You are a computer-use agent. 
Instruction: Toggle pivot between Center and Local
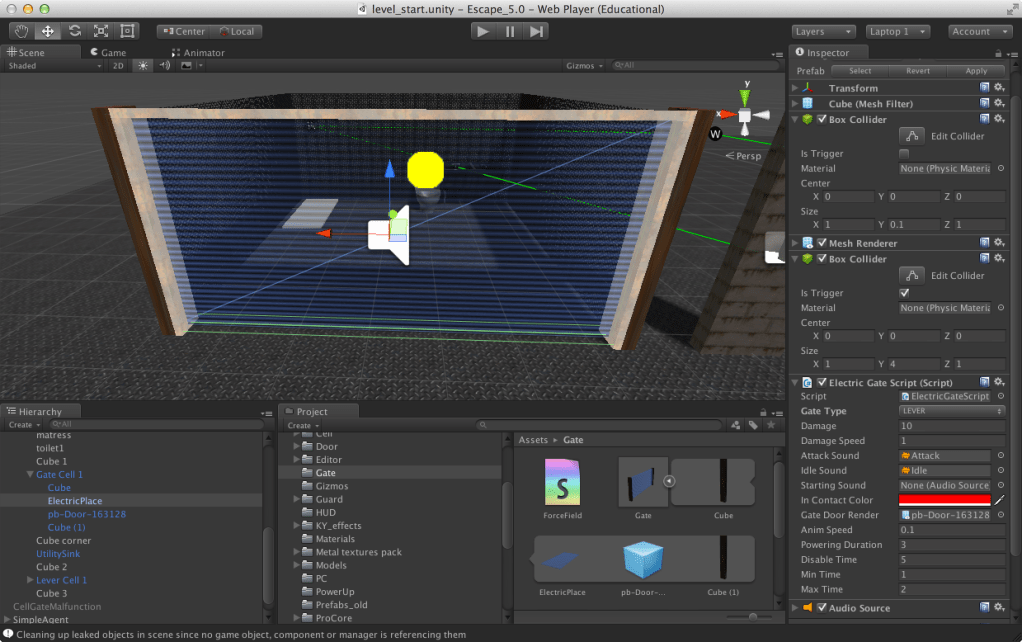coord(186,31)
